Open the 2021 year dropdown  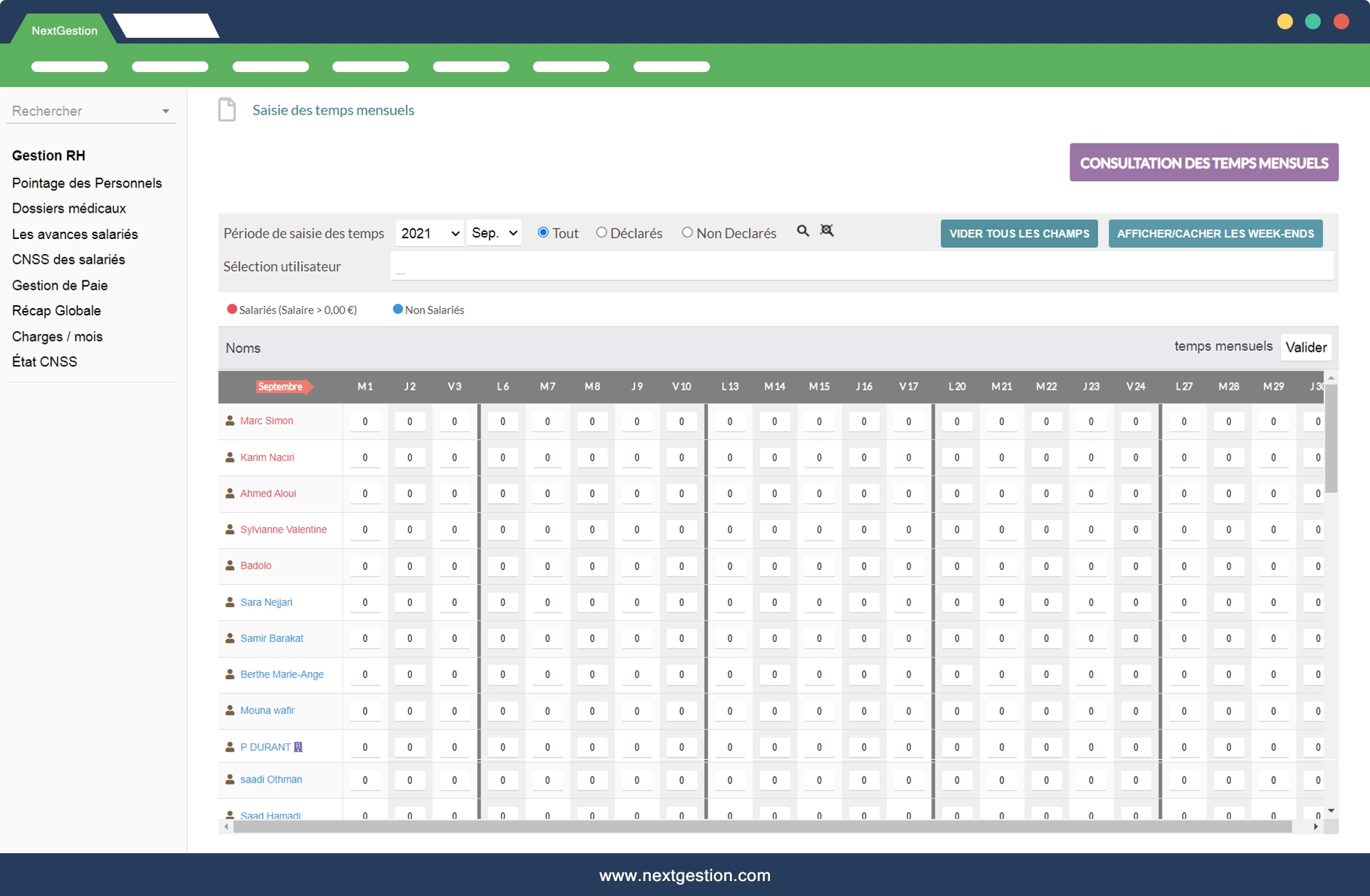point(429,233)
